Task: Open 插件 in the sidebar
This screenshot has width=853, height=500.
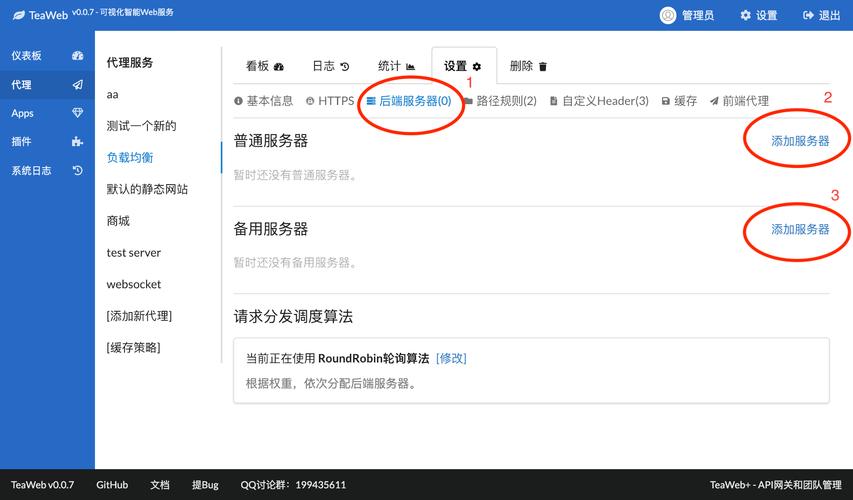Action: click(47, 141)
